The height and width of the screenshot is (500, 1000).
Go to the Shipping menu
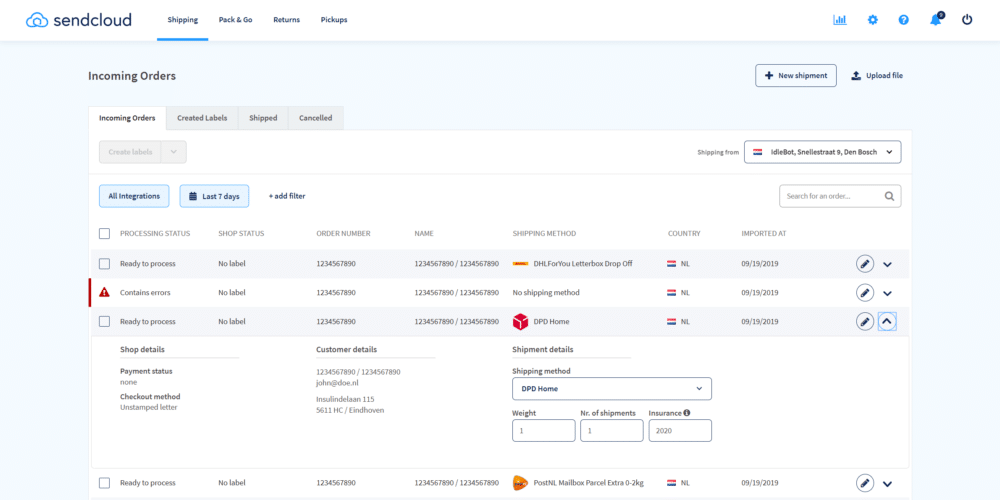(x=182, y=20)
